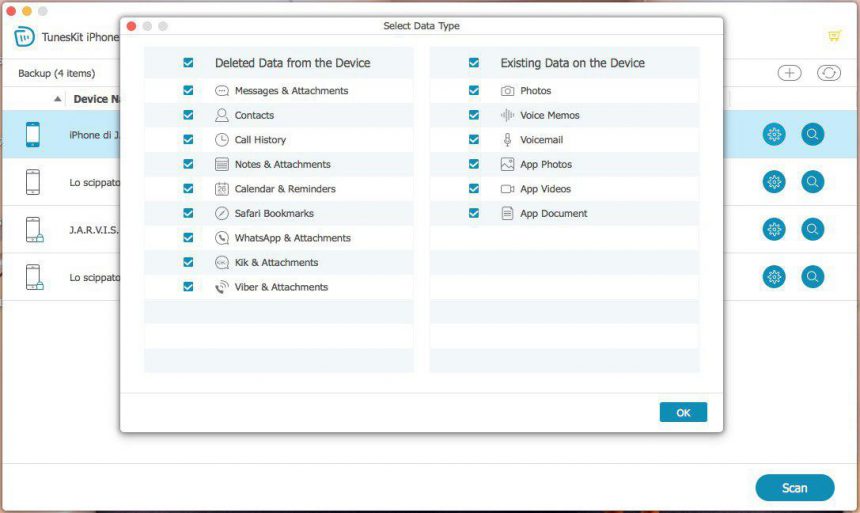Click the 'Backup (4 items)' label

[x=56, y=74]
